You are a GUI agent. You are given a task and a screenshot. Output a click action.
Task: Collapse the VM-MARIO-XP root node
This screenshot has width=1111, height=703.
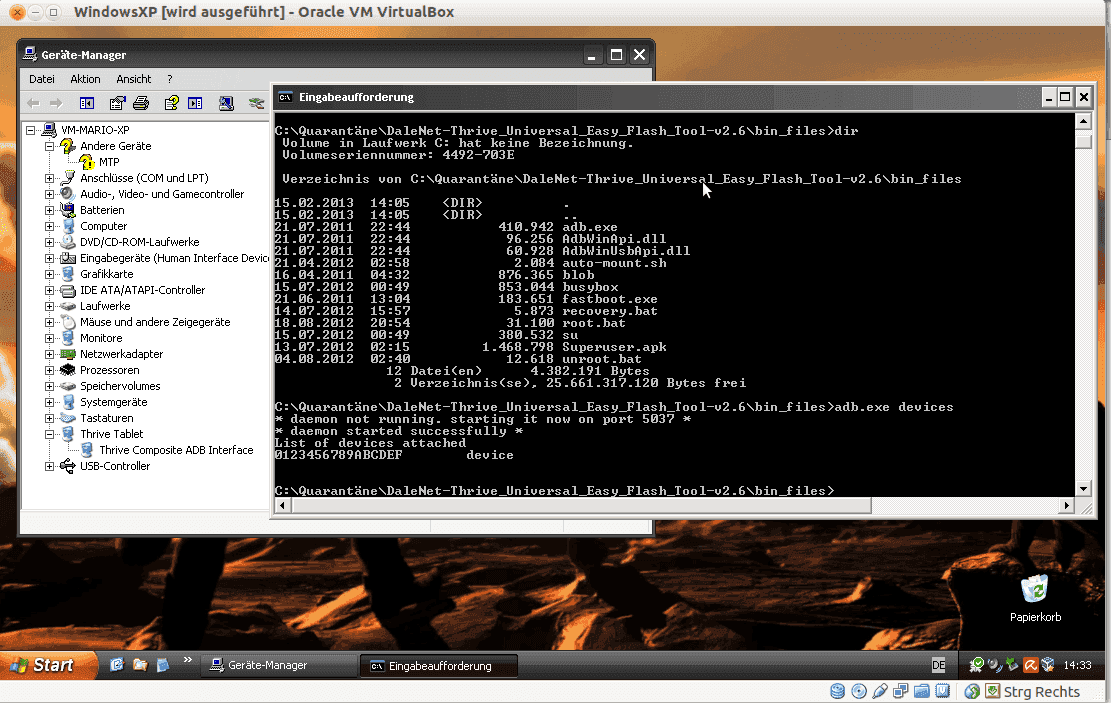[x=30, y=130]
